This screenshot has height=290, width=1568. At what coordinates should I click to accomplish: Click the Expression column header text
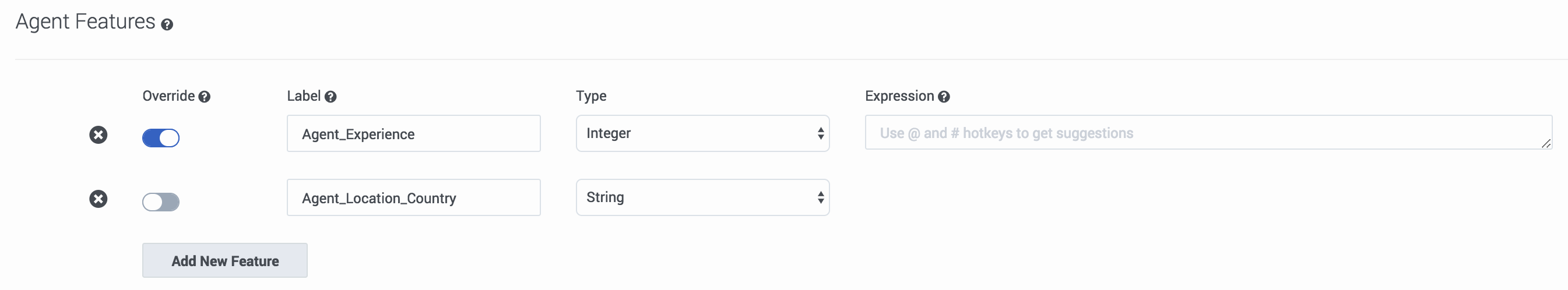899,96
